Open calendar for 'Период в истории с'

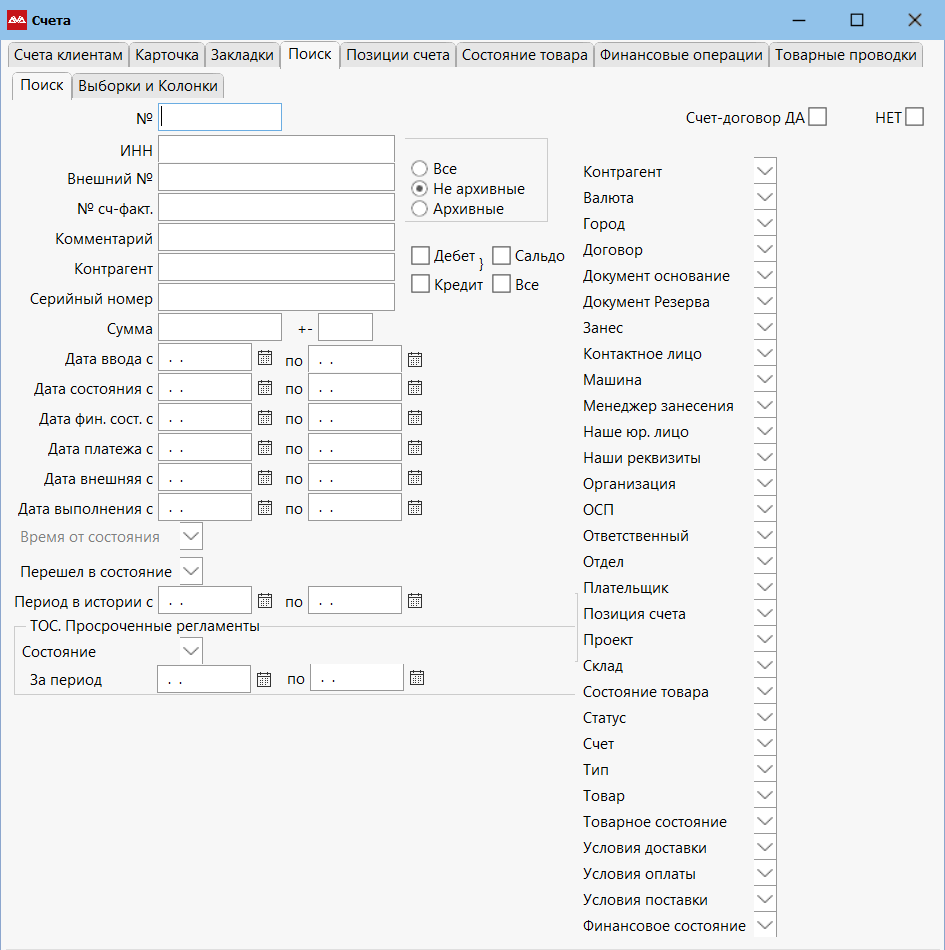click(x=265, y=601)
